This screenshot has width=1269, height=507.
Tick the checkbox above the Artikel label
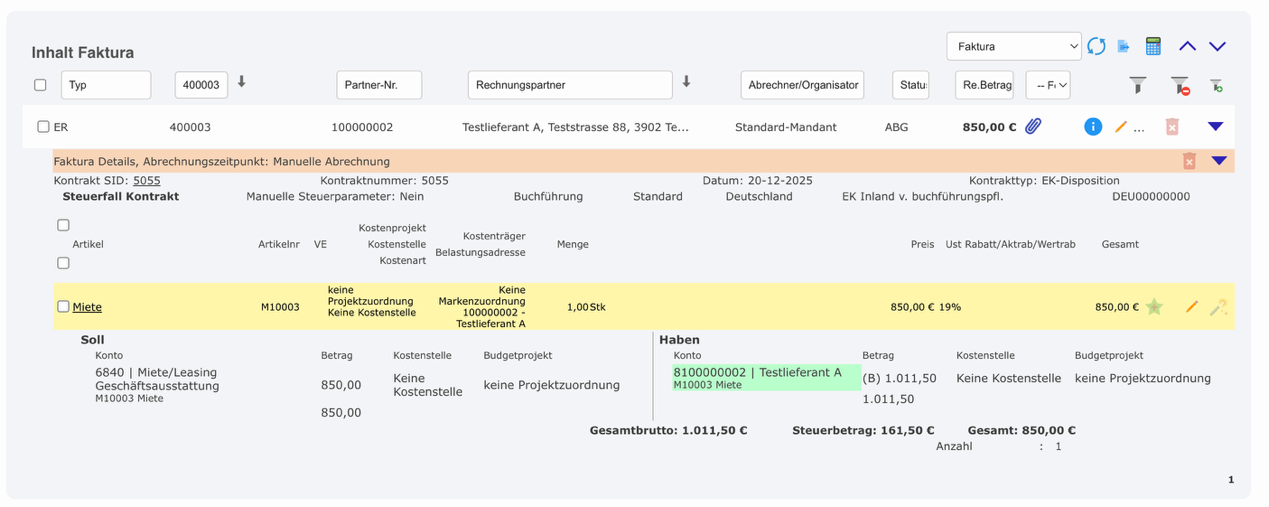63,226
